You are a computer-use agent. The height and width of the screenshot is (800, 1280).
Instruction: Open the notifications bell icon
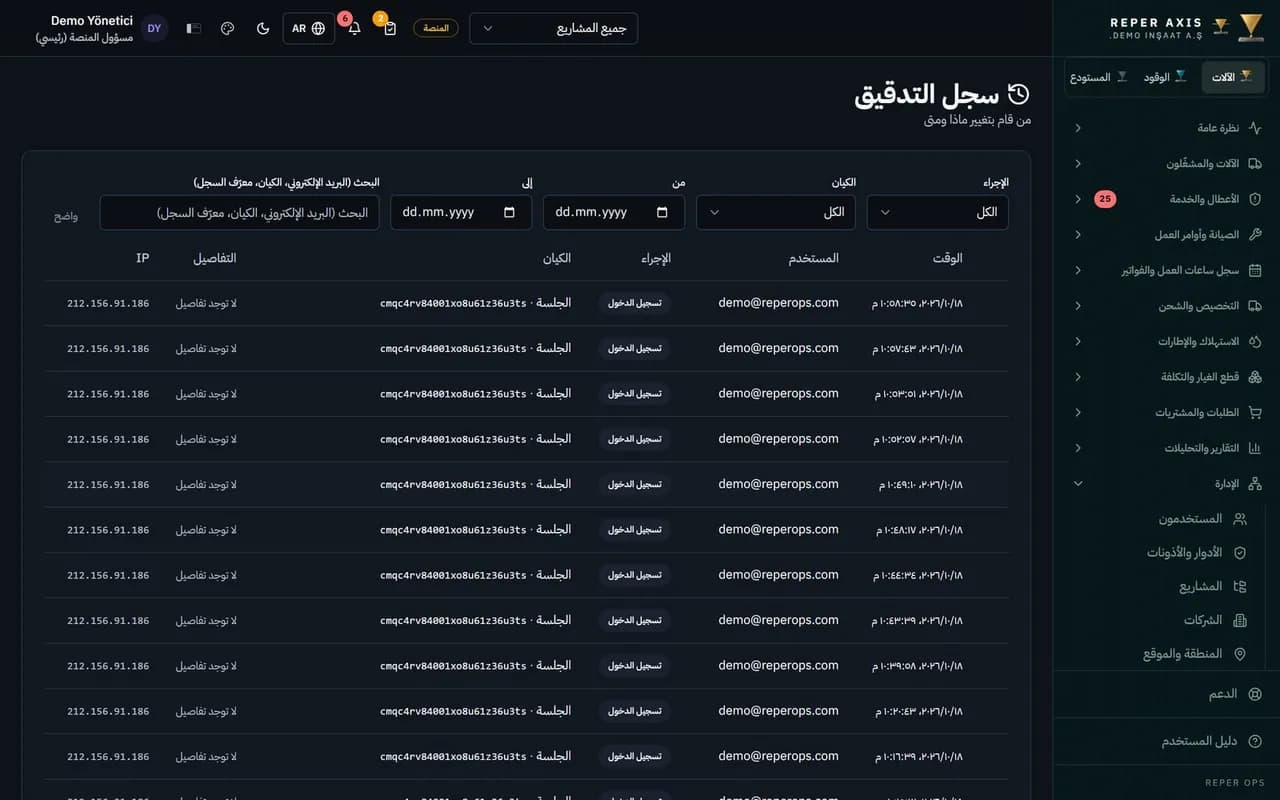tap(354, 28)
